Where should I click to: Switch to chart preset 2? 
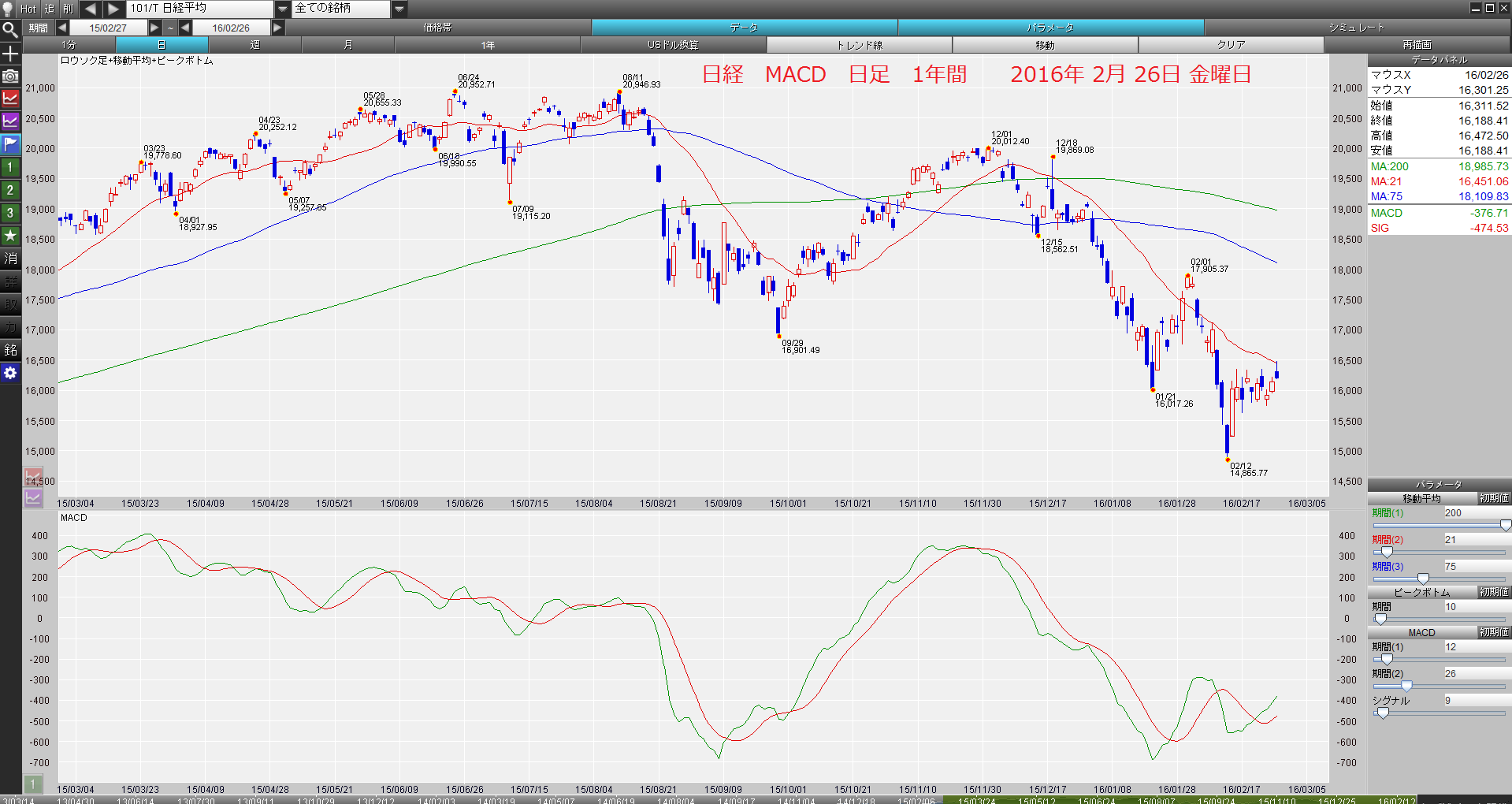pyautogui.click(x=10, y=190)
